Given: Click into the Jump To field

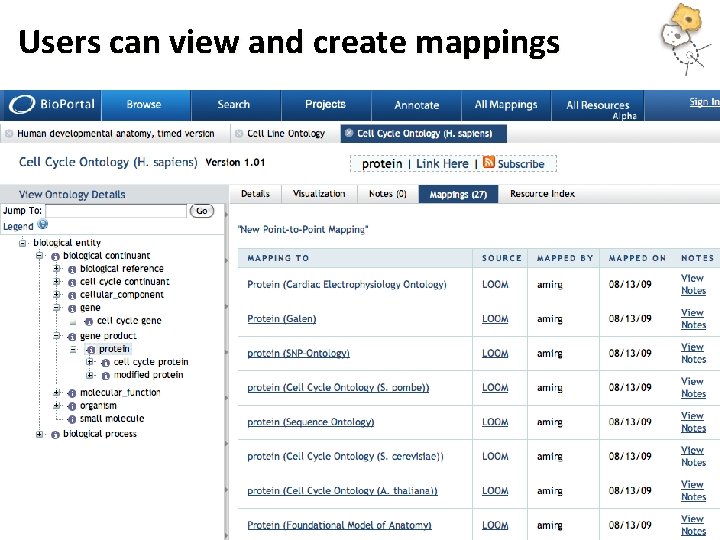Looking at the screenshot, I should 116,211.
